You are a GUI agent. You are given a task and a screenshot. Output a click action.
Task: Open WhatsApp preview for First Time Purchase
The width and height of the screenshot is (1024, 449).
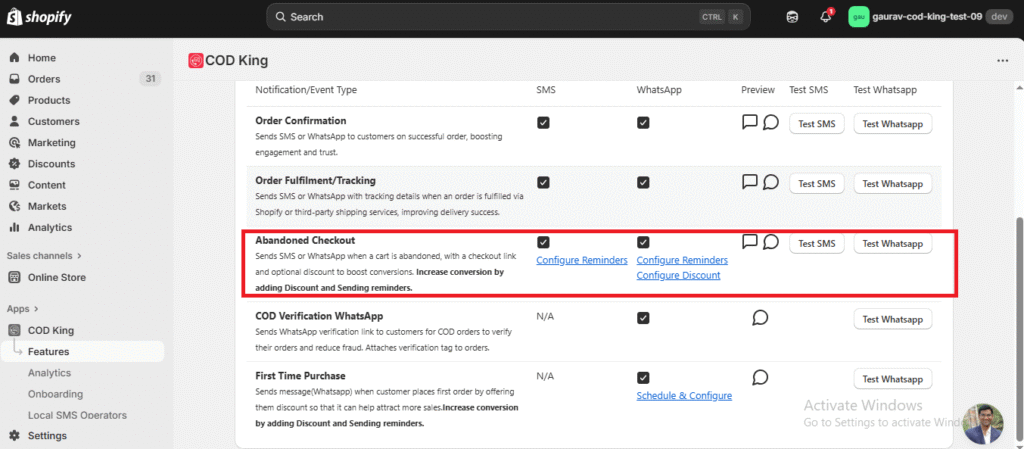pyautogui.click(x=760, y=377)
